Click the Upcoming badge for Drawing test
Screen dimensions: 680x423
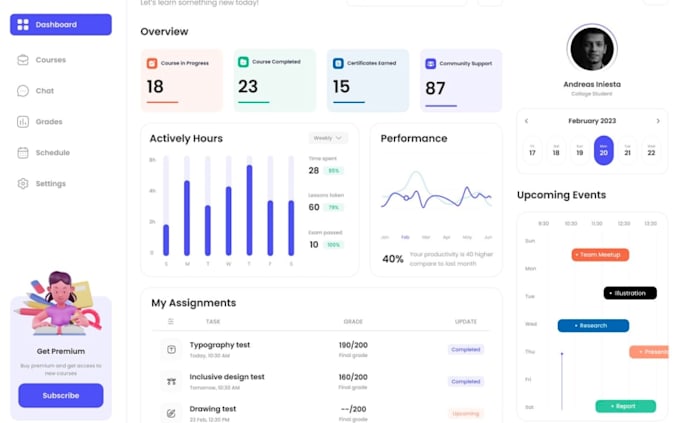tap(466, 413)
